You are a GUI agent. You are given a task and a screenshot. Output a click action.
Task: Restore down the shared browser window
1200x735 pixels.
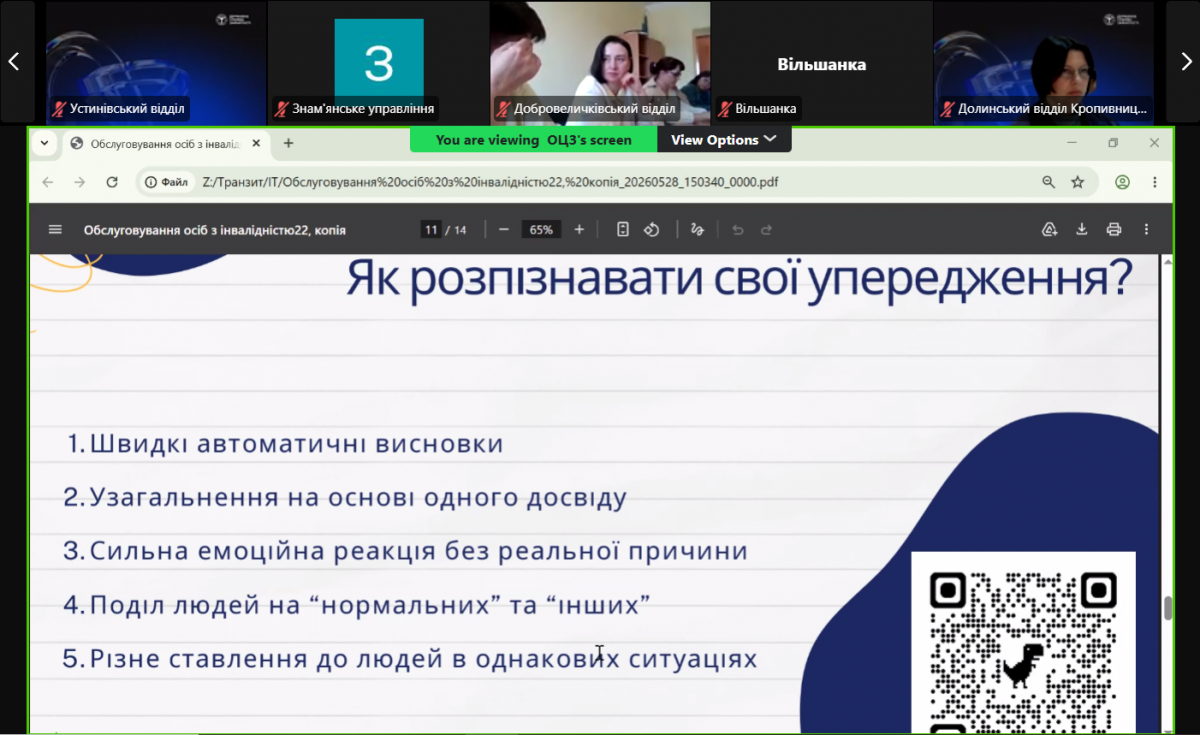(1113, 143)
